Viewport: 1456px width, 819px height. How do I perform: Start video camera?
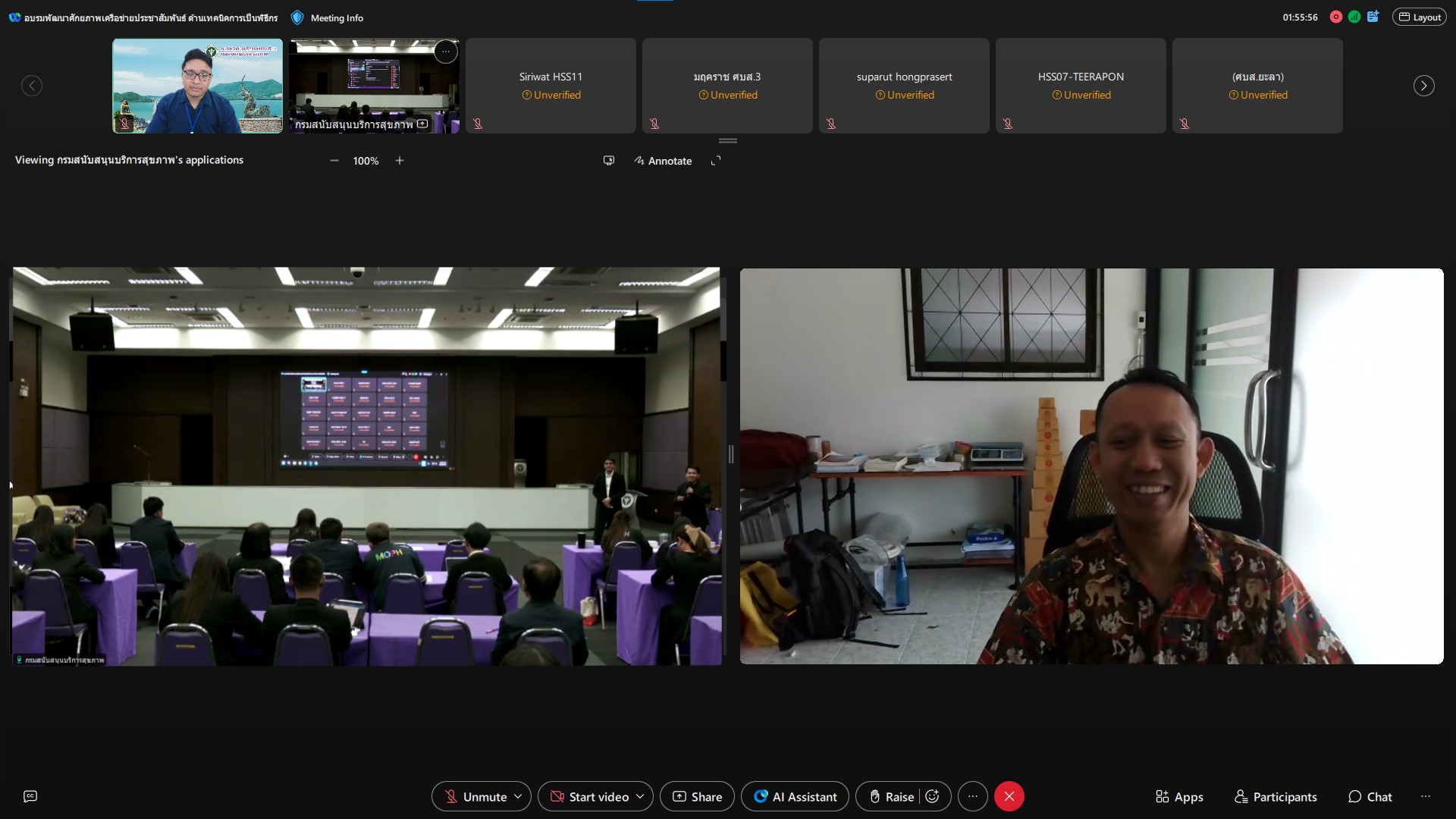(589, 796)
